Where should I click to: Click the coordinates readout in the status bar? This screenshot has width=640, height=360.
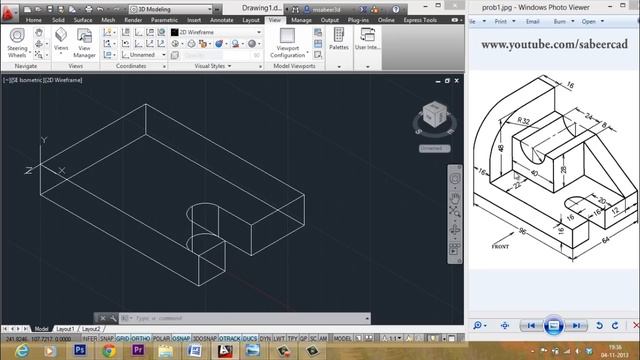(38, 339)
